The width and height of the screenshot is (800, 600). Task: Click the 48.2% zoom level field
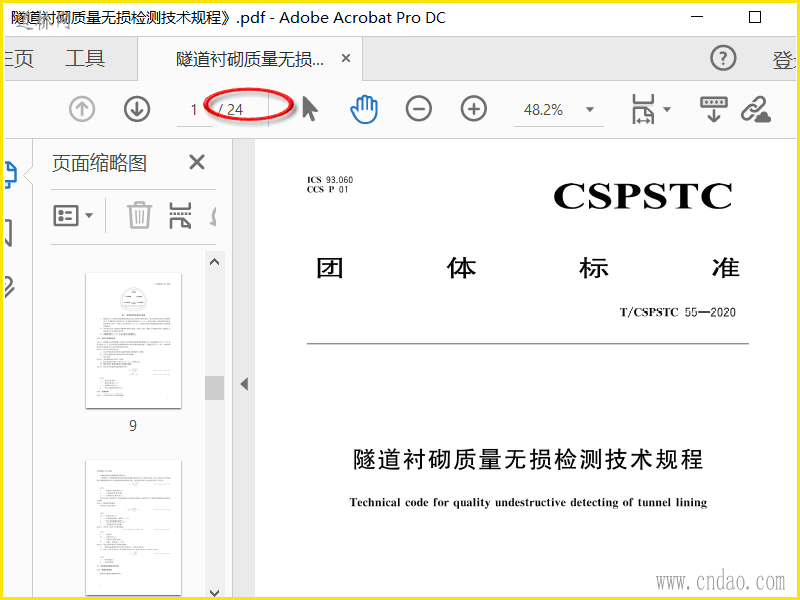pos(543,110)
